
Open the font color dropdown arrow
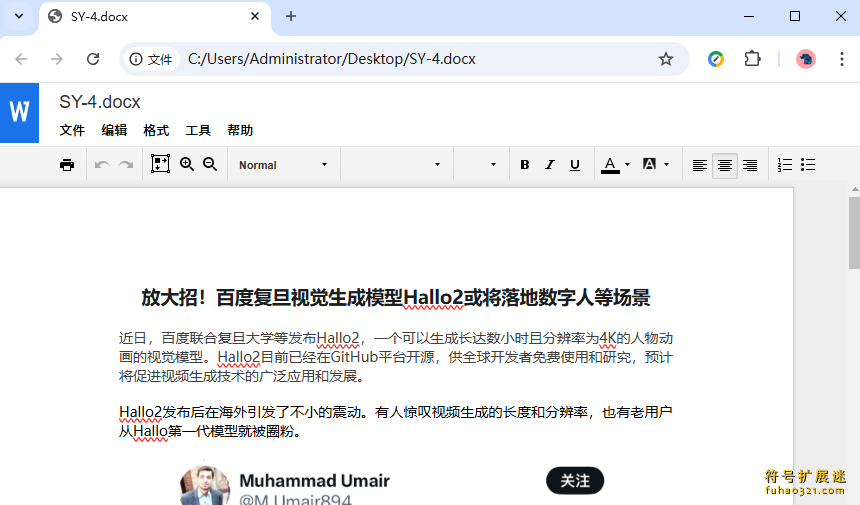pos(627,164)
